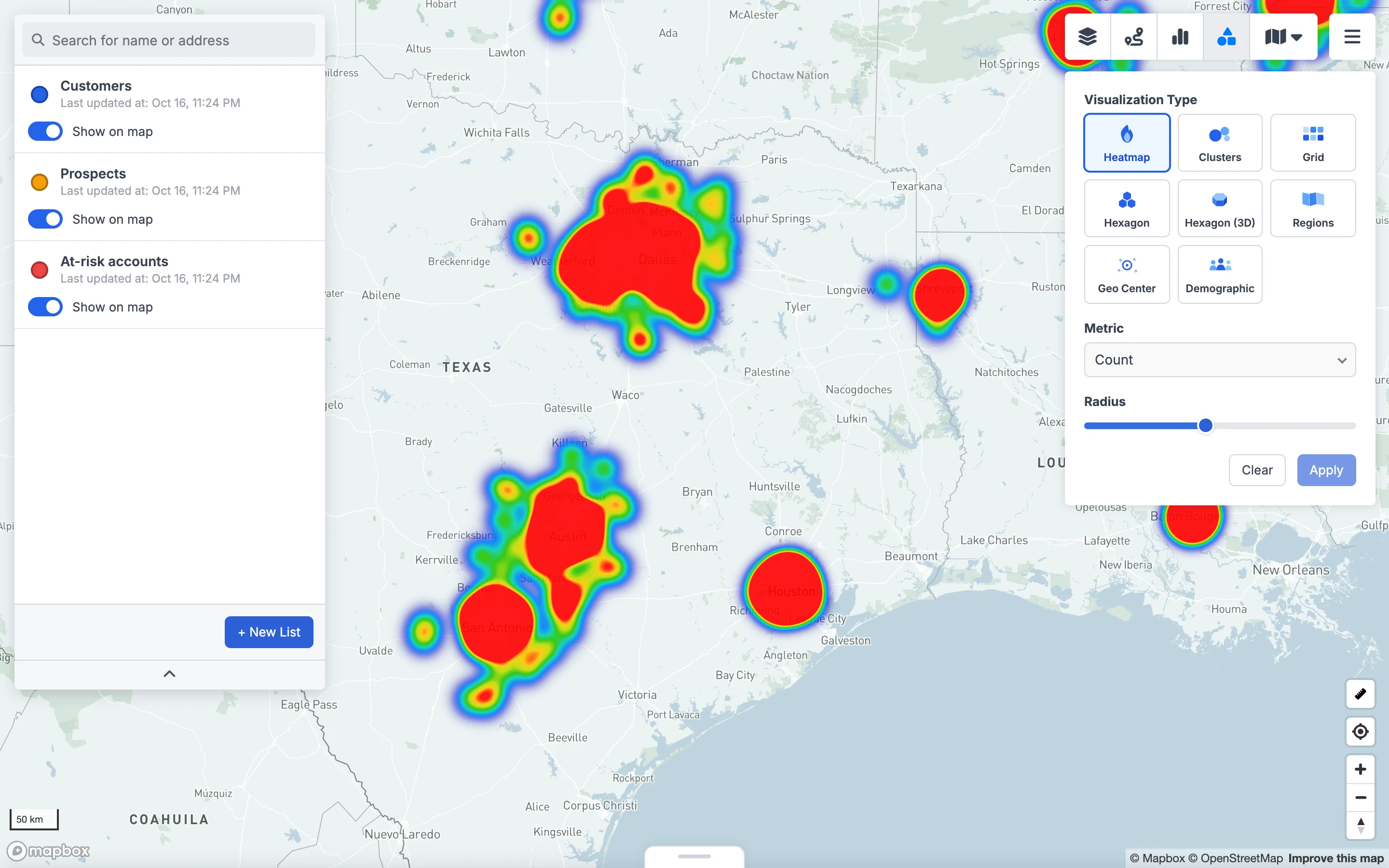Screen dimensions: 1389x868
Task: Open the route planning tool
Action: (x=1133, y=37)
